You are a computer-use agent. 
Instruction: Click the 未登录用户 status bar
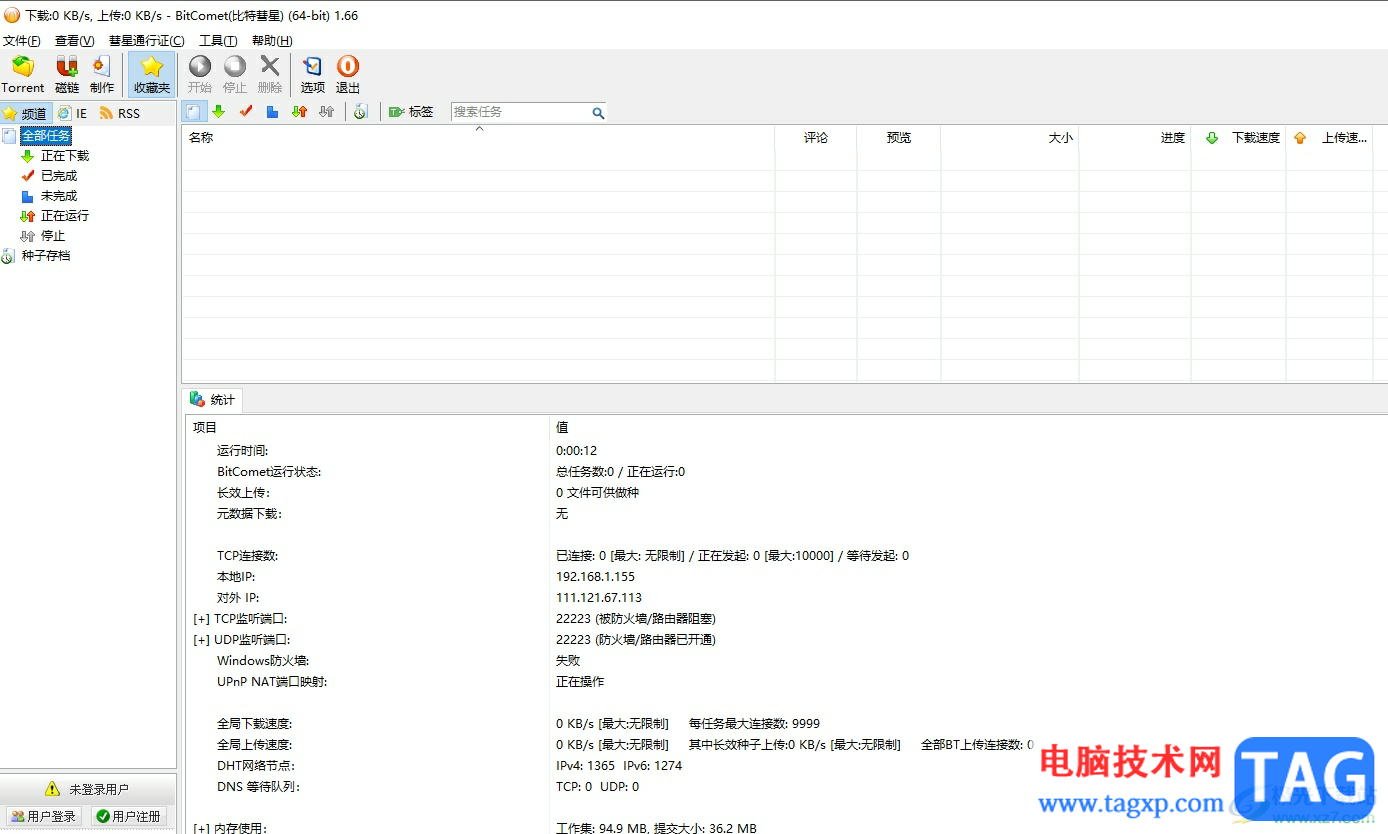[88, 789]
